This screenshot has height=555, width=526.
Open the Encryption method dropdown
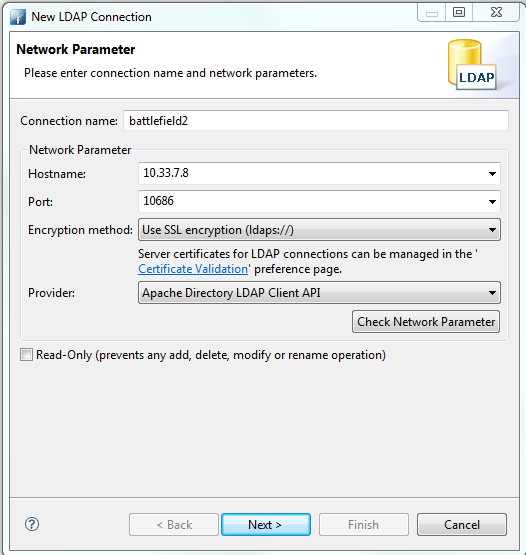(319, 230)
